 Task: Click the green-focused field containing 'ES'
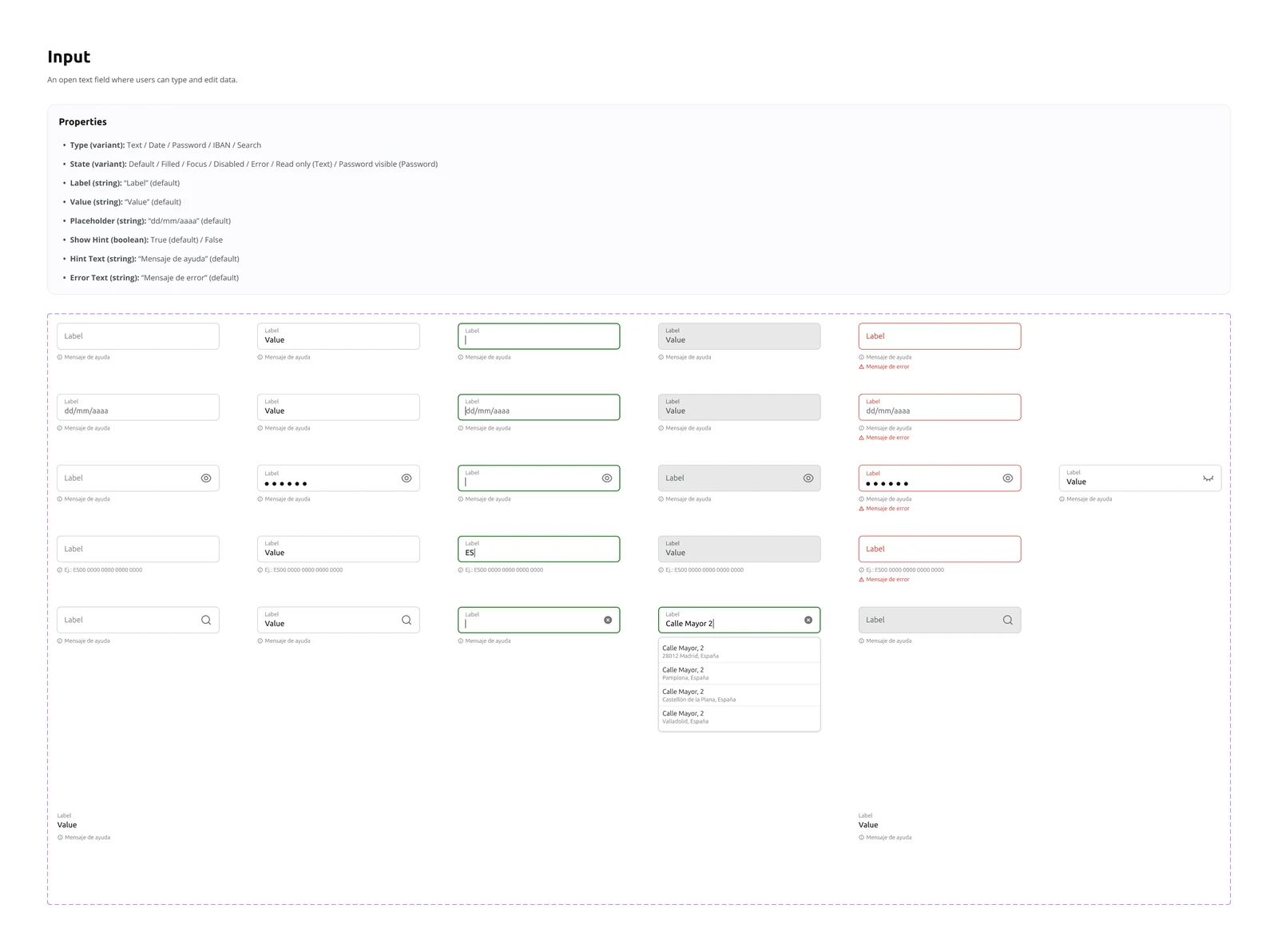pyautogui.click(x=538, y=549)
